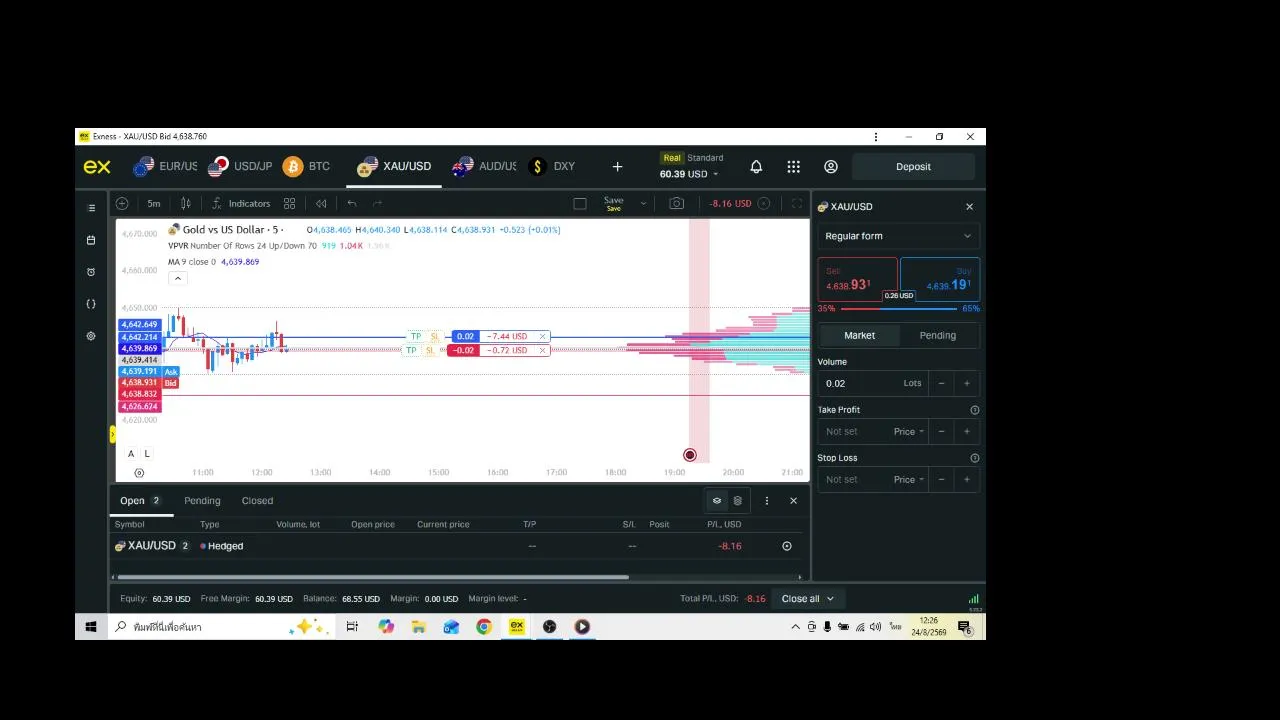This screenshot has height=720, width=1280.
Task: Go to current date target icon
Action: click(x=139, y=472)
